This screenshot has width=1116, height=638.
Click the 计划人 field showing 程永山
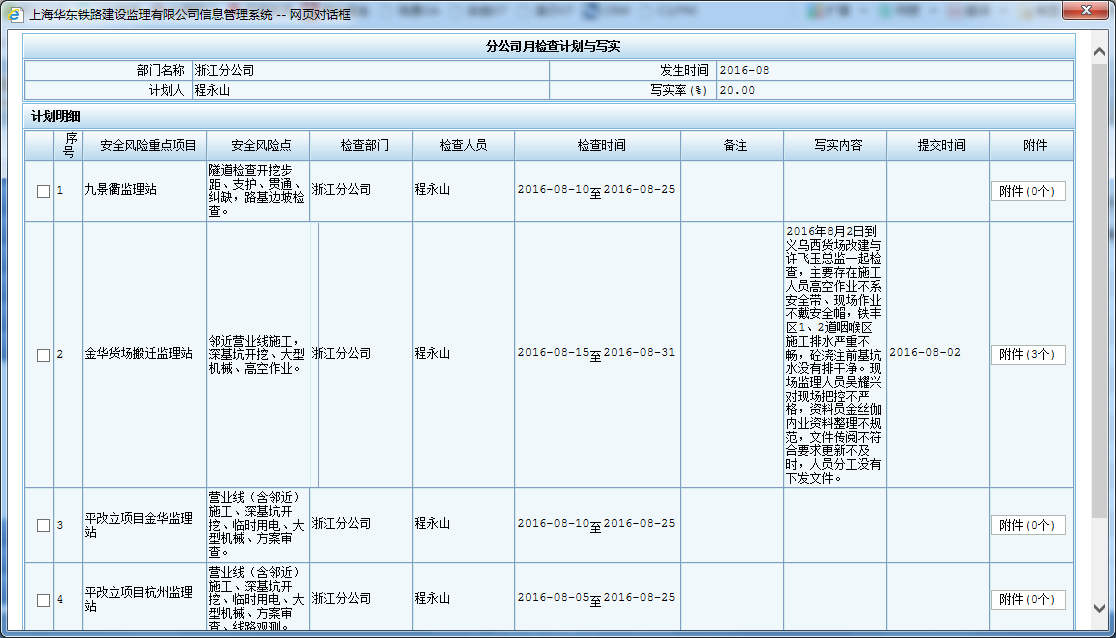tap(368, 90)
